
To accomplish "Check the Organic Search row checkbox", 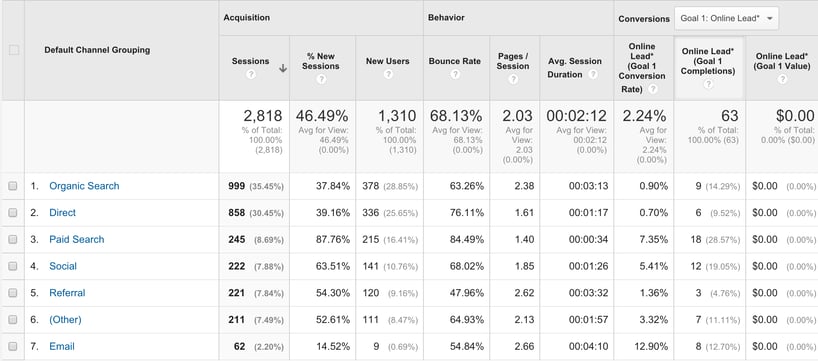I will click(13, 186).
